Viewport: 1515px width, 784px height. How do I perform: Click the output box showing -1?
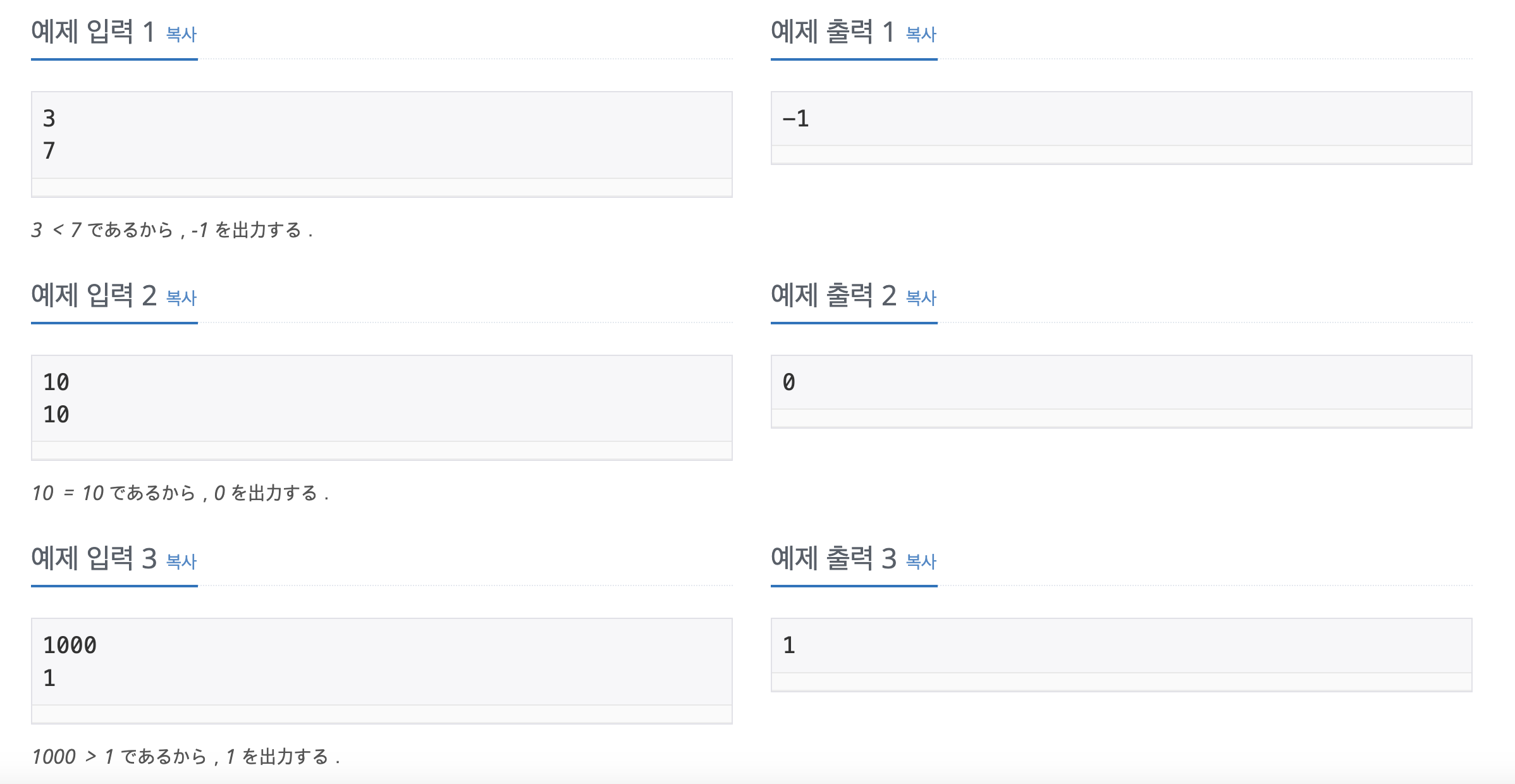(1120, 119)
